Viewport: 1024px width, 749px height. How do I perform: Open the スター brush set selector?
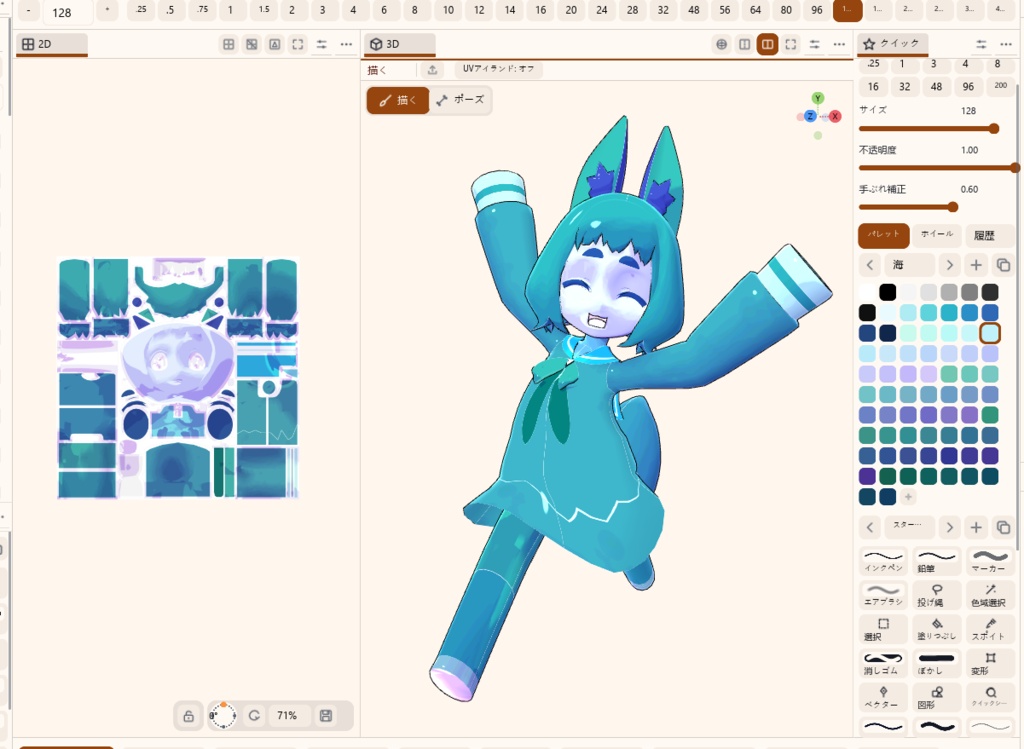pos(910,527)
